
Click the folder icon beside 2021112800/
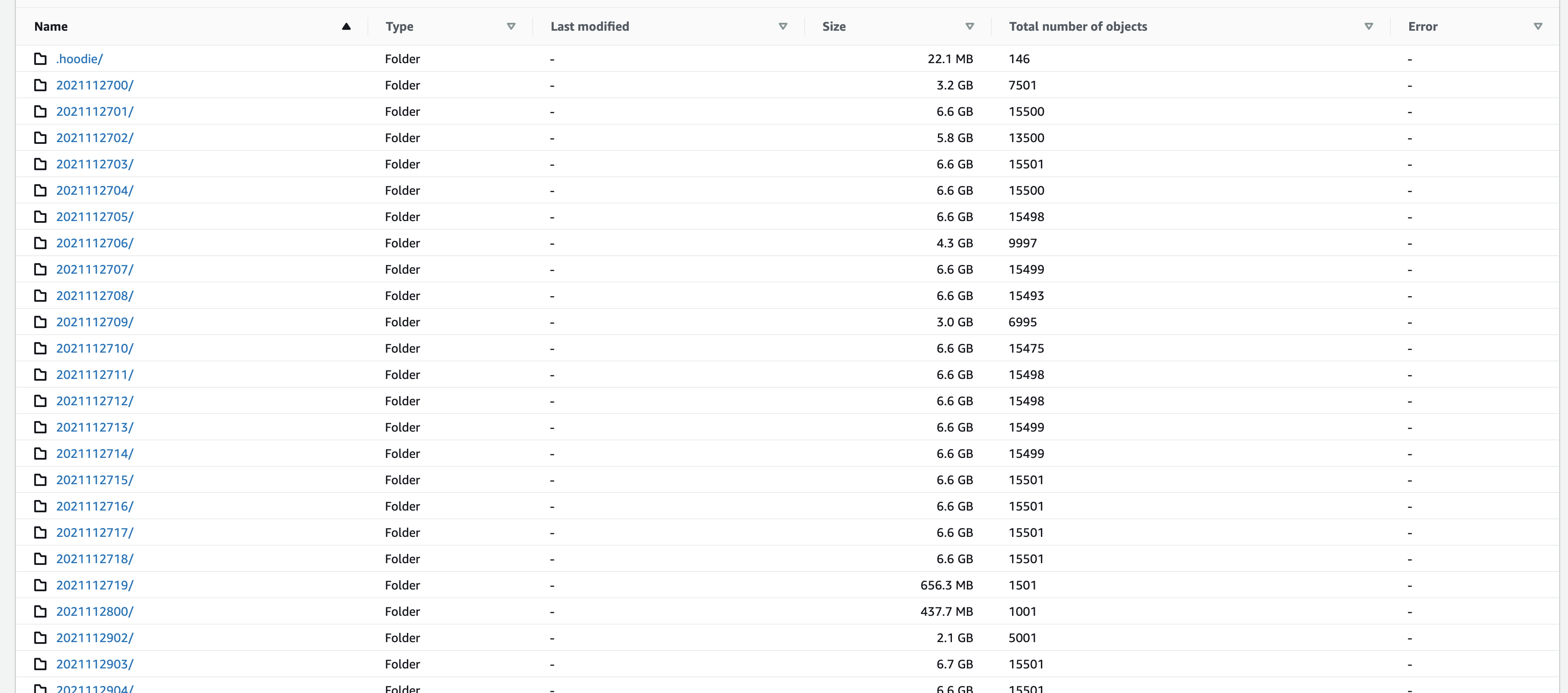coord(40,611)
